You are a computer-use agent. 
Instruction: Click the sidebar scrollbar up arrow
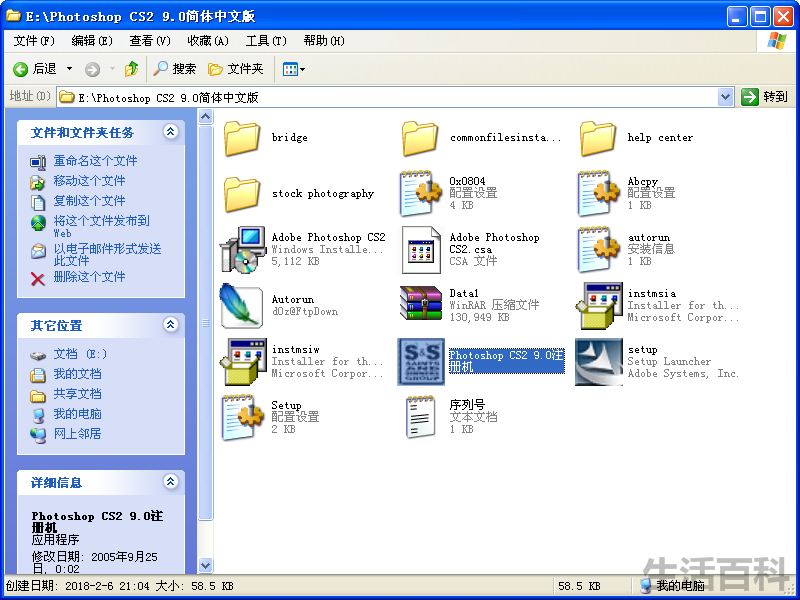[x=206, y=117]
